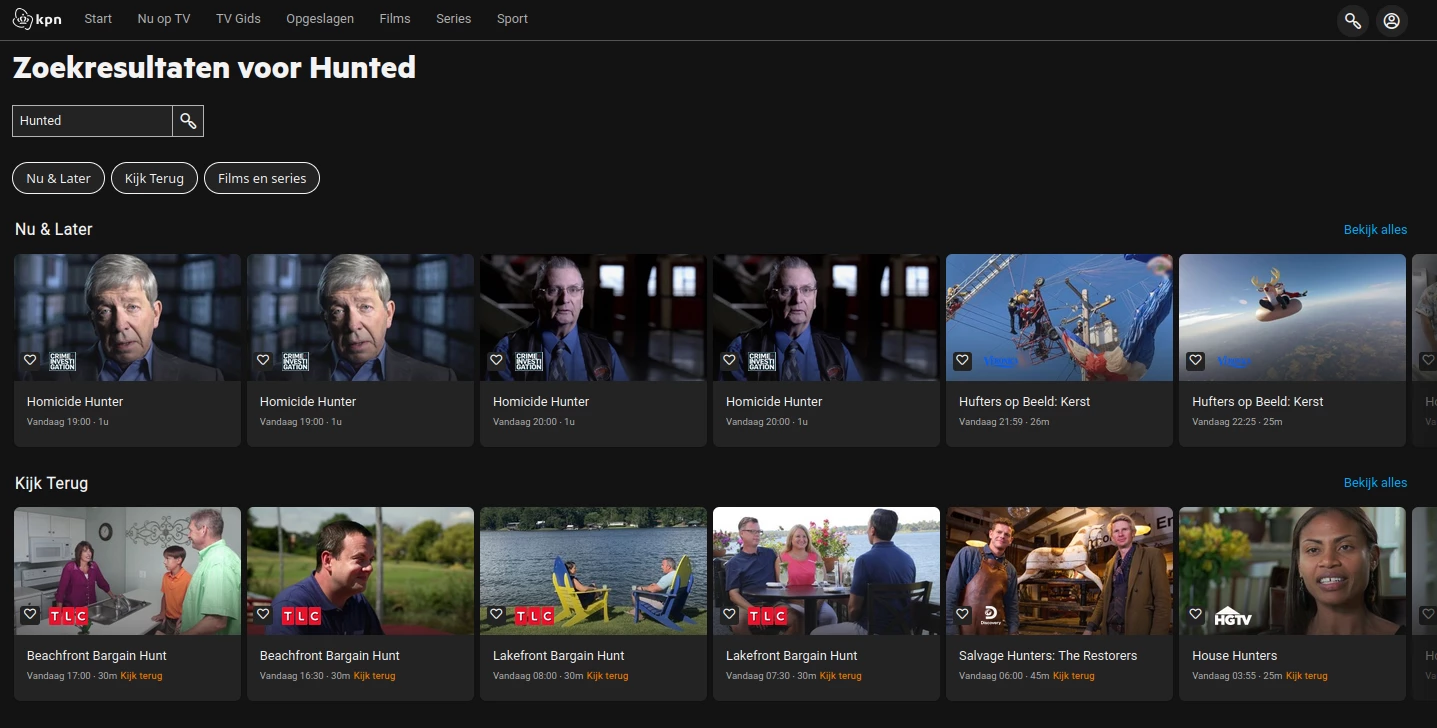Add House Hunters to favorites with heart
This screenshot has width=1437, height=728.
pos(1195,614)
